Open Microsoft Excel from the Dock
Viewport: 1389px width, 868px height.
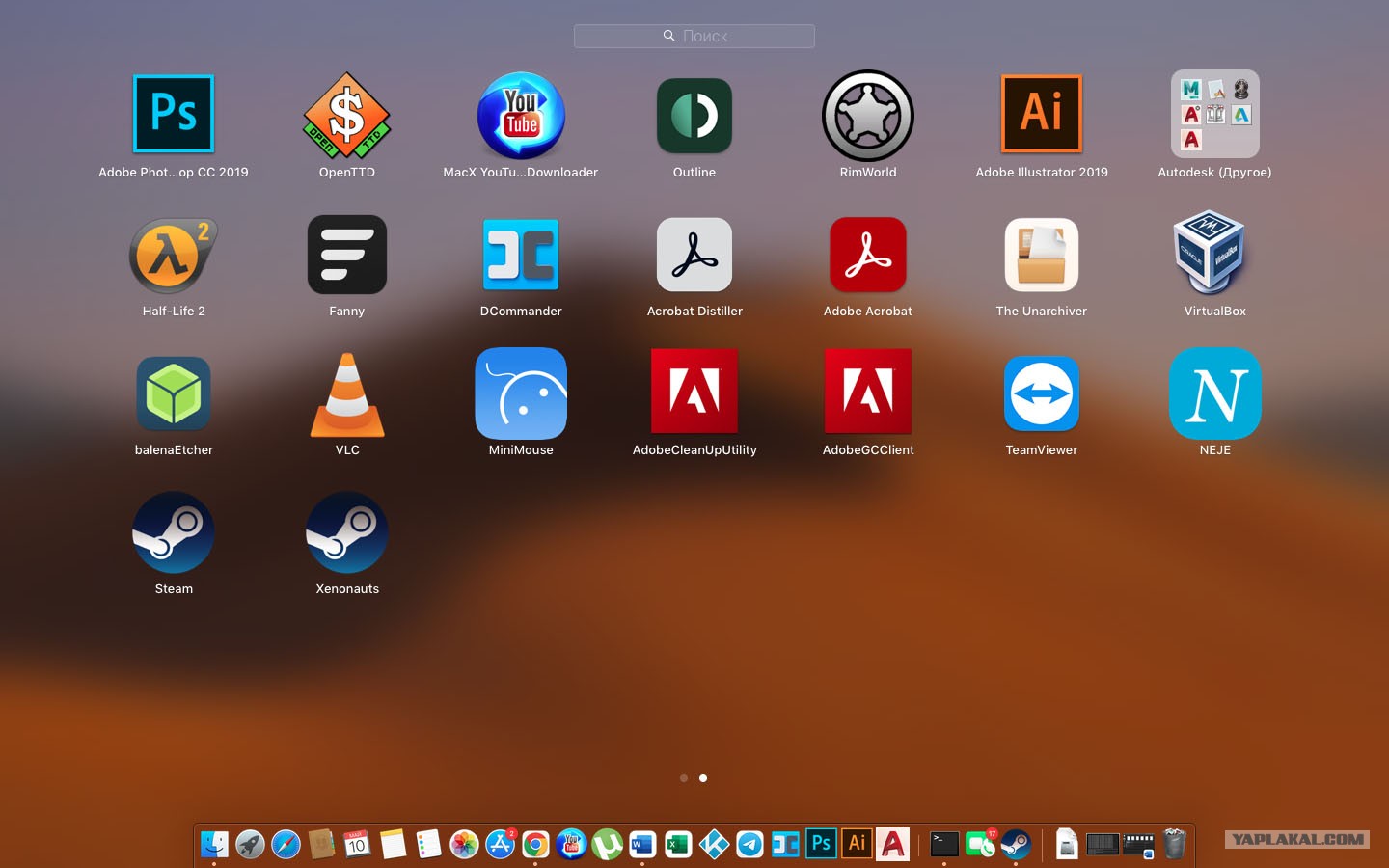coord(678,845)
